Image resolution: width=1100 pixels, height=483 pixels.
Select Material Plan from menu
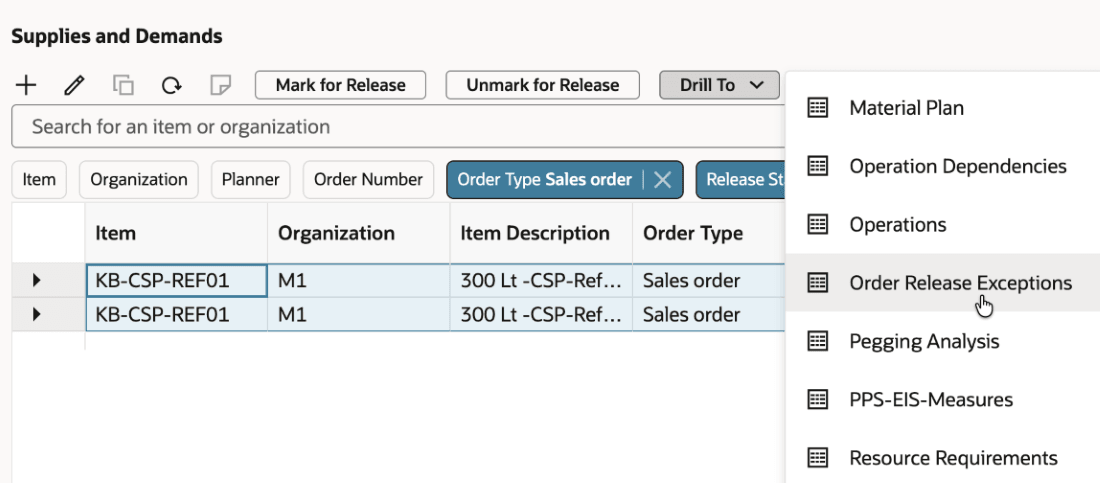[x=943, y=108]
